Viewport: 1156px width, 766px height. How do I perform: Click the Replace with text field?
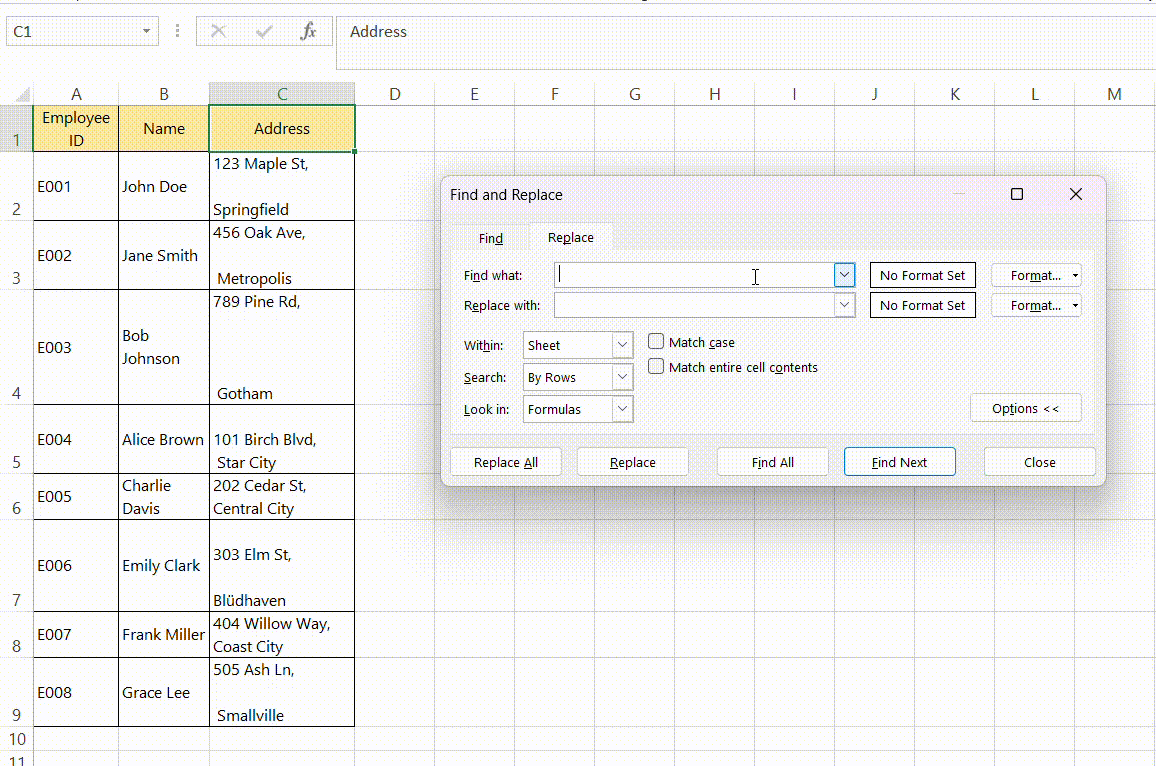[x=694, y=305]
